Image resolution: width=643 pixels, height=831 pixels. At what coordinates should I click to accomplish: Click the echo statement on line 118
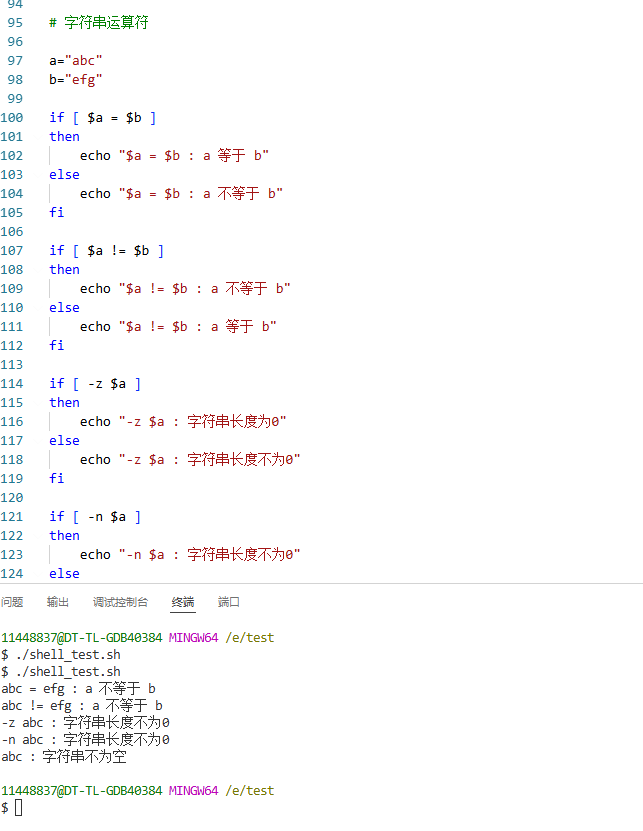coord(190,460)
